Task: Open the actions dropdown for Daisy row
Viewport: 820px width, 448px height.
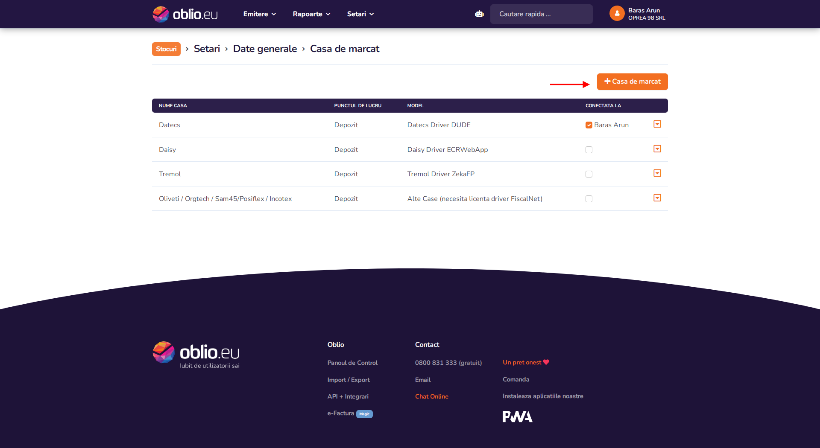Action: (x=657, y=148)
